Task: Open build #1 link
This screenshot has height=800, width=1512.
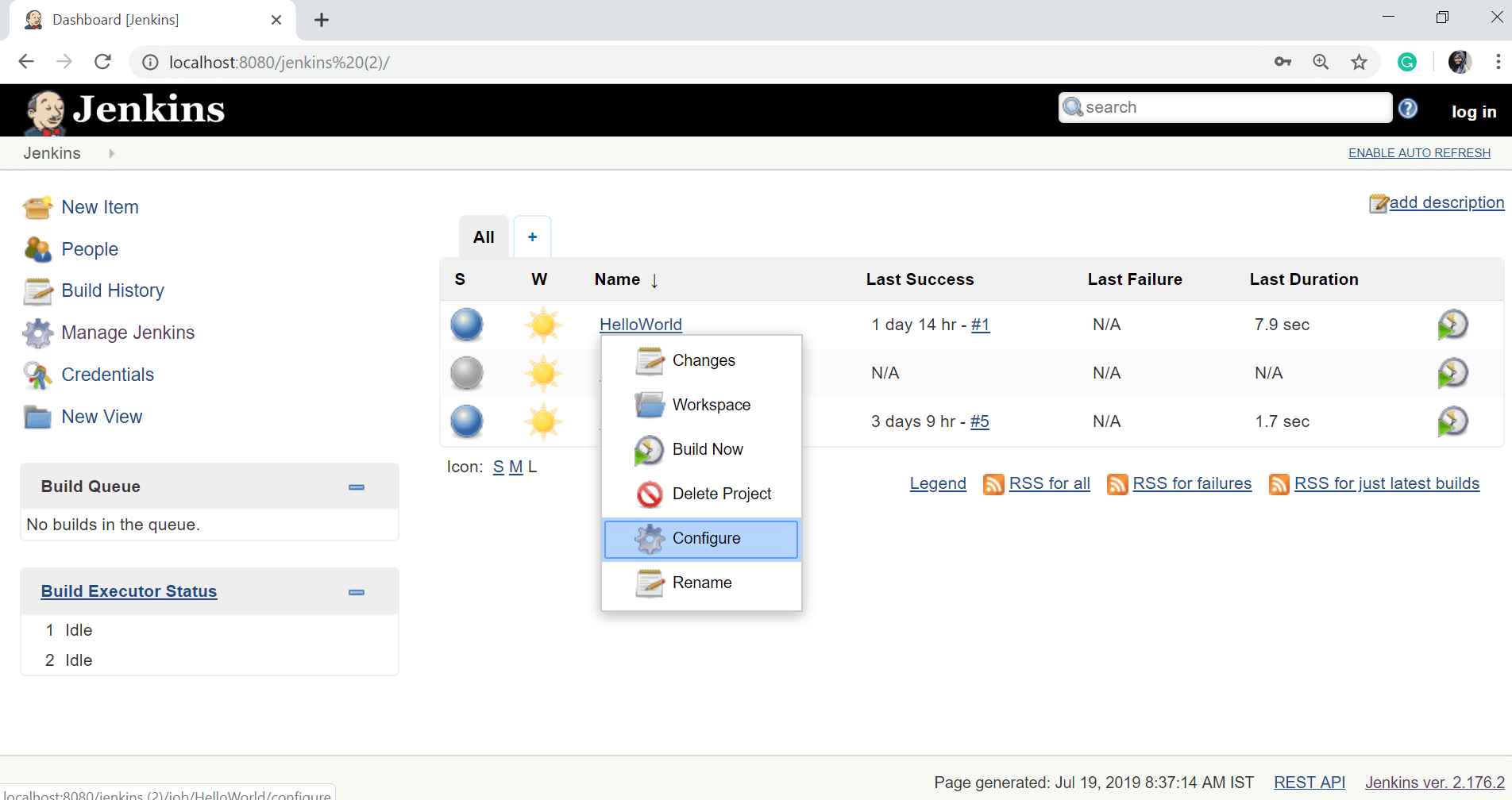Action: point(980,325)
